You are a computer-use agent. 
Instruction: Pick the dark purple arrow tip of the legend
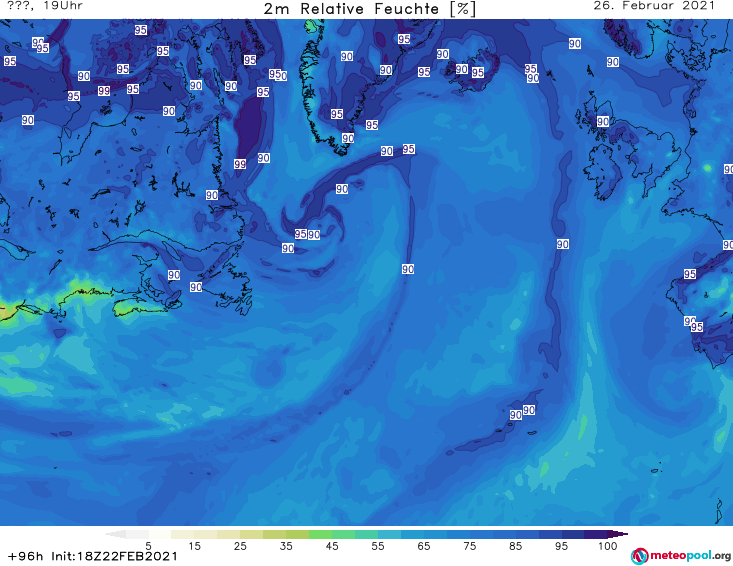tap(618, 534)
